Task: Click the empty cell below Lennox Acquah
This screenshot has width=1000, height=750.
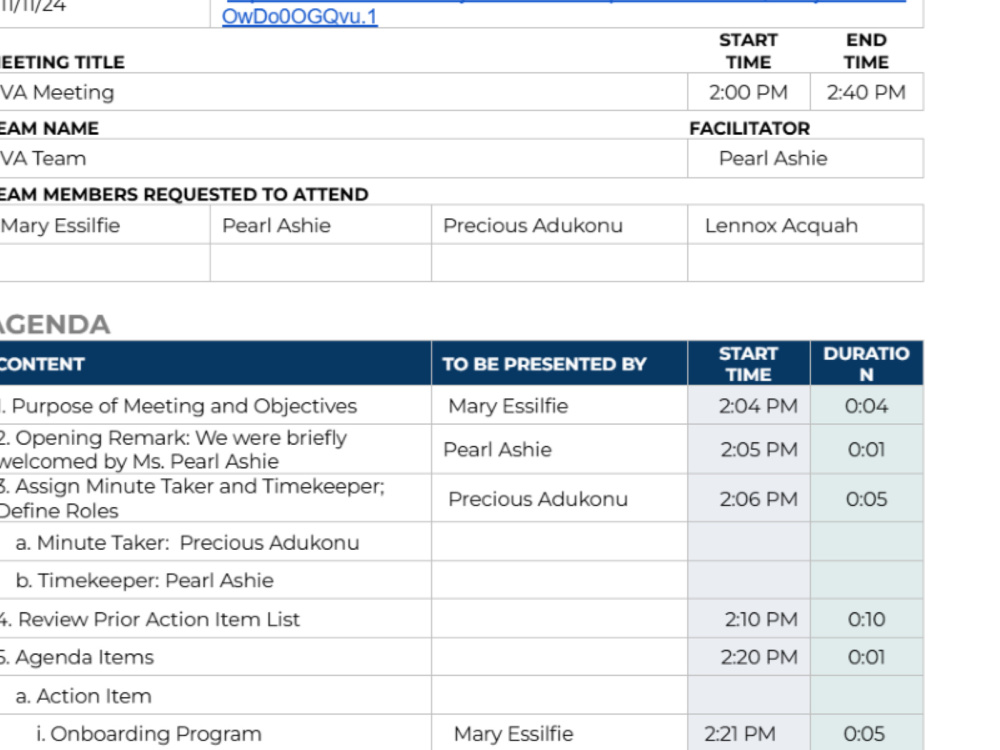Action: coord(805,263)
